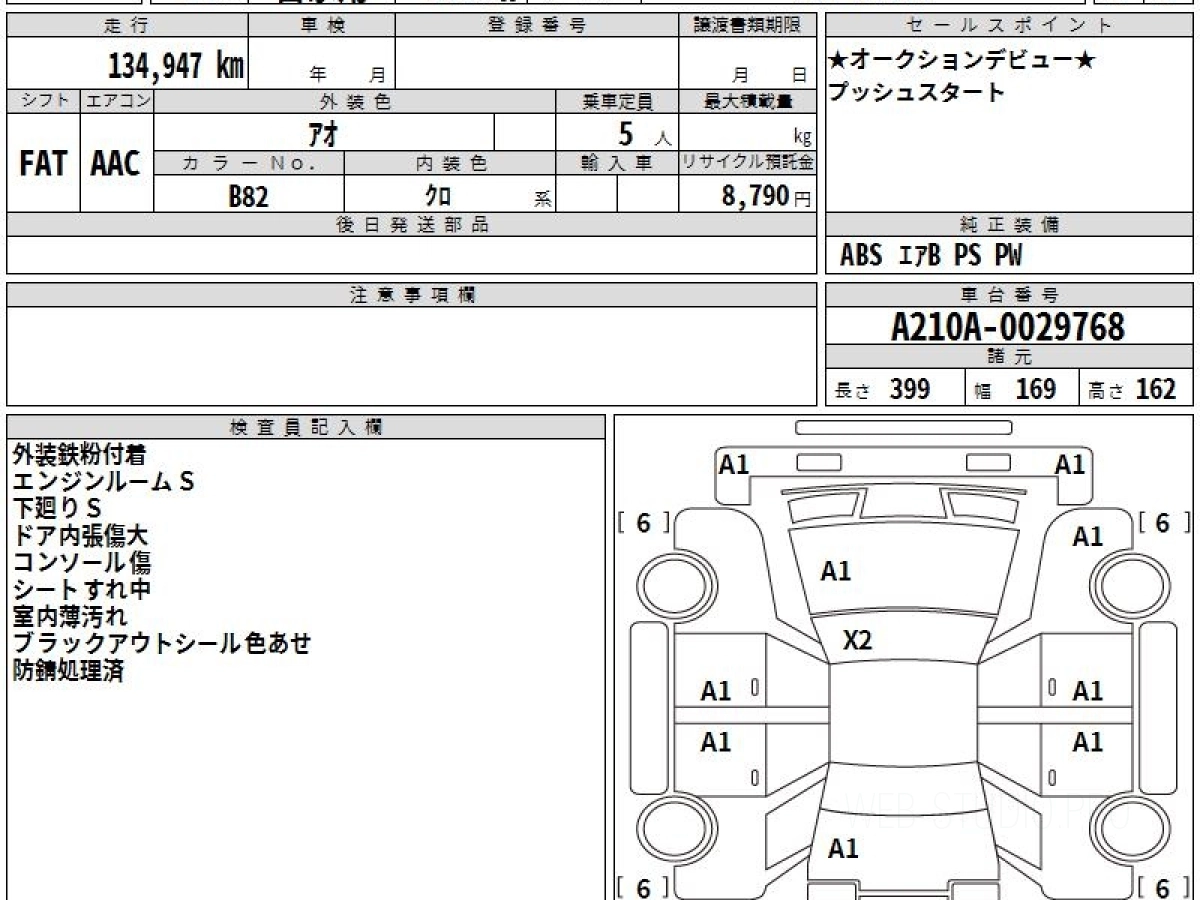Click the note コンソール傷

pos(82,563)
